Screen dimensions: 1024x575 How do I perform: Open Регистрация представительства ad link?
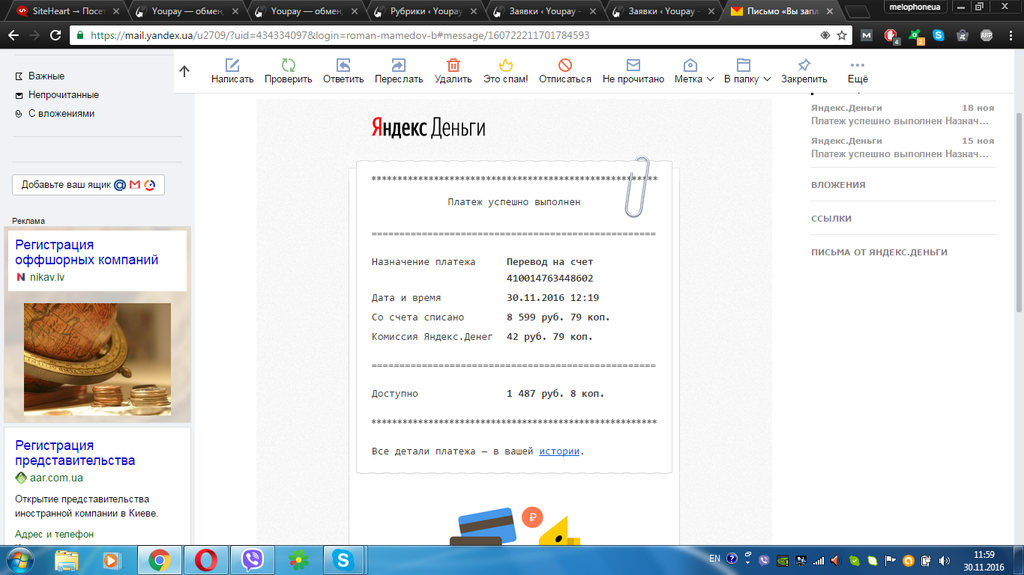click(74, 453)
